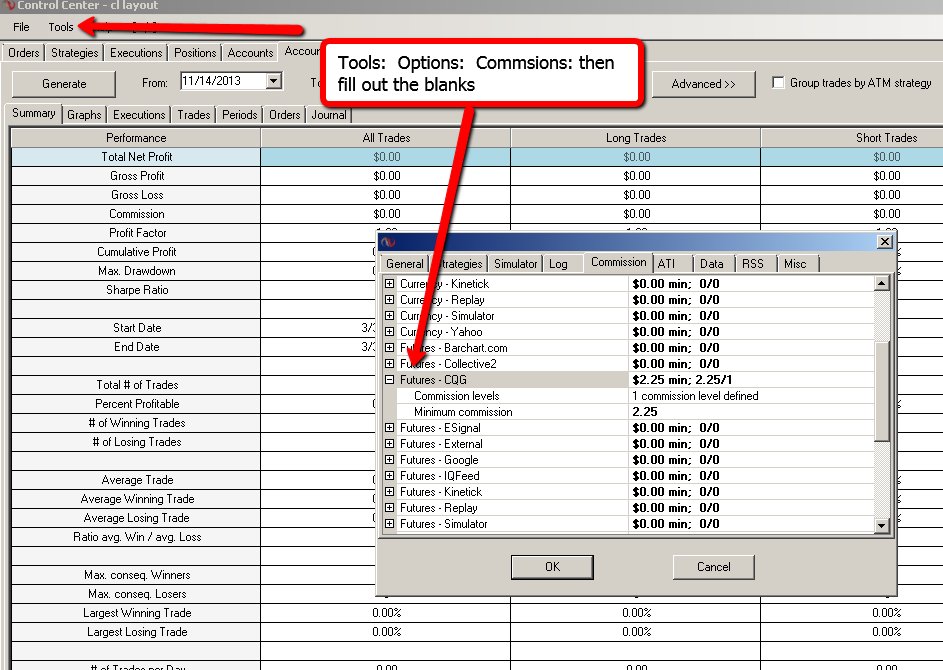Click the Minimum commission value 2.25
Image resolution: width=943 pixels, height=670 pixels.
tap(751, 412)
